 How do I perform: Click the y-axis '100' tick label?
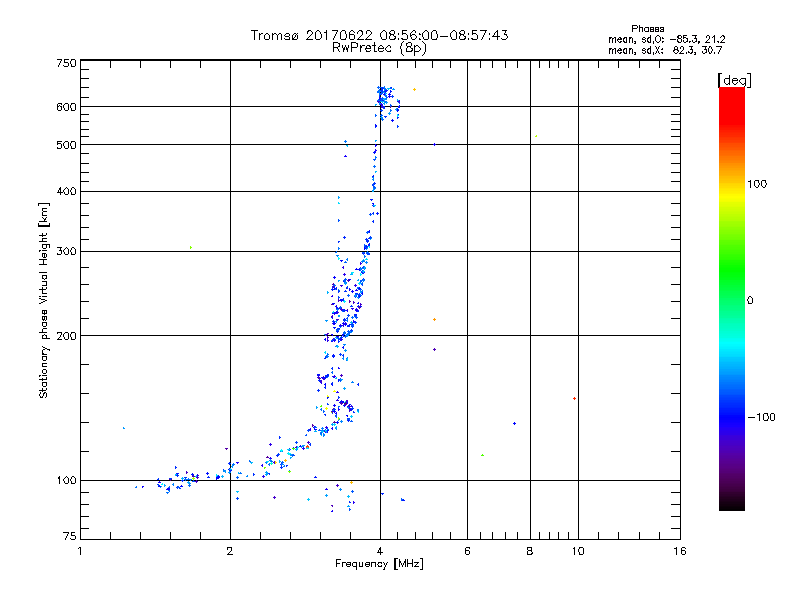[66, 481]
